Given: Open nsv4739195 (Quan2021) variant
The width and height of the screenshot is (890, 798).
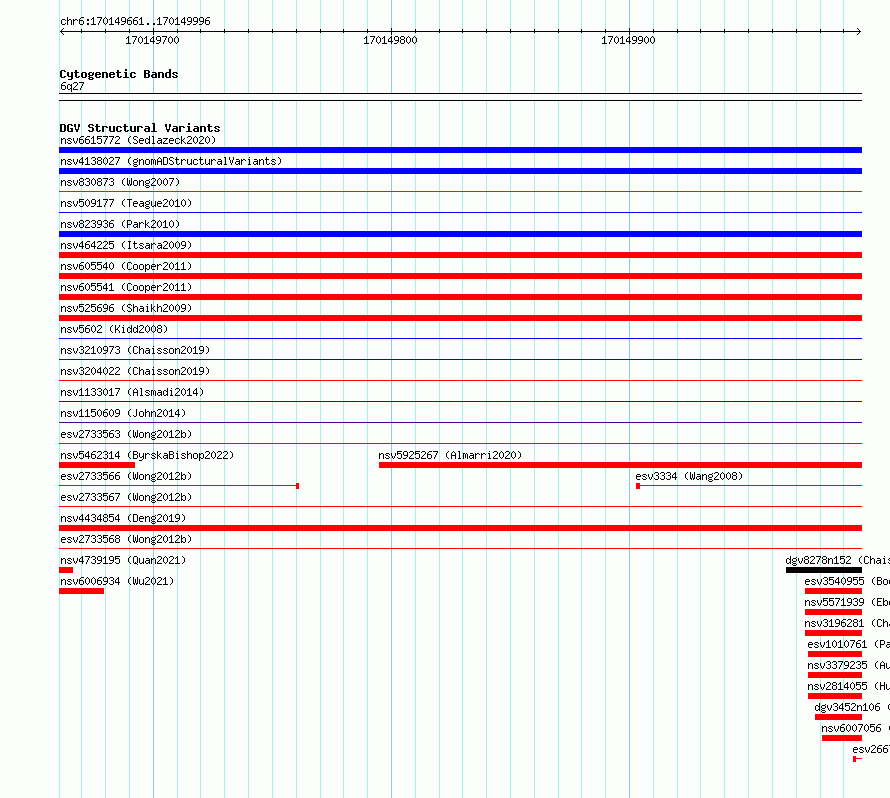Looking at the screenshot, I should click(x=123, y=560).
